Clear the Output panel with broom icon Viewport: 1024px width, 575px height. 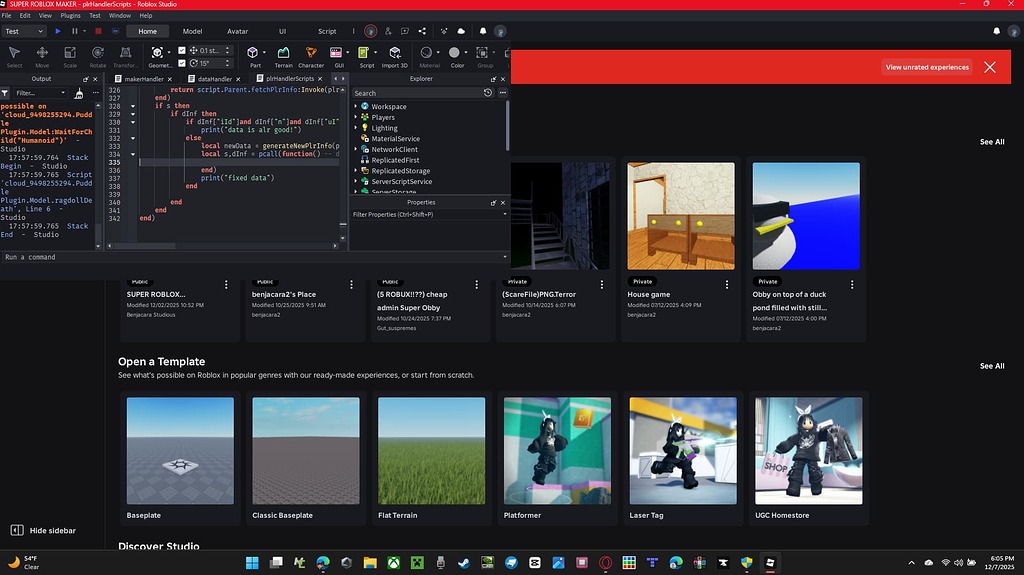(79, 93)
